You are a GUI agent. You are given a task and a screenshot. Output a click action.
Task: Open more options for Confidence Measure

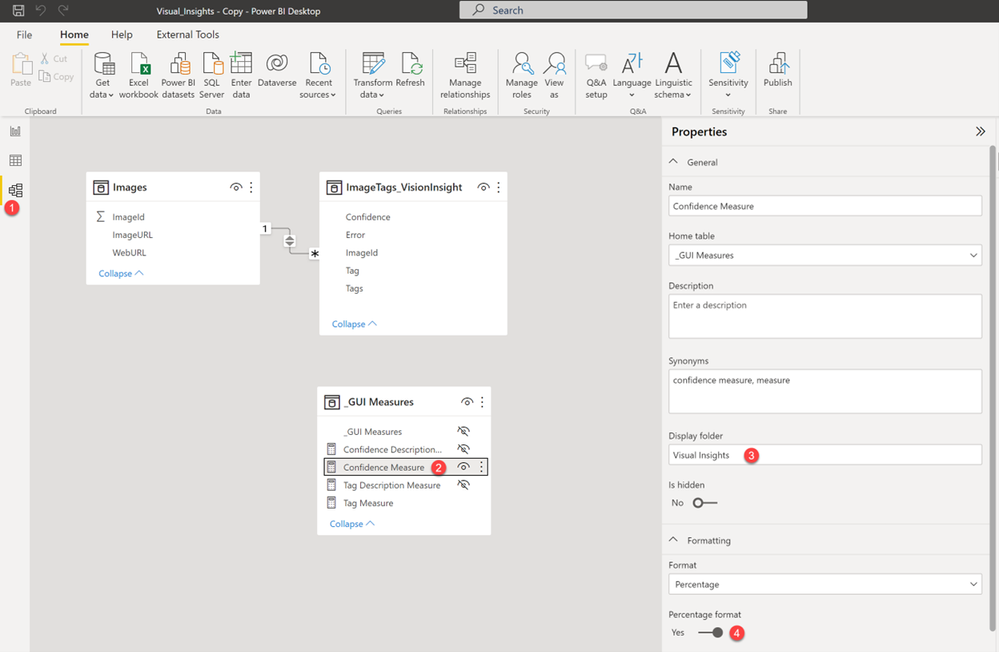click(481, 467)
